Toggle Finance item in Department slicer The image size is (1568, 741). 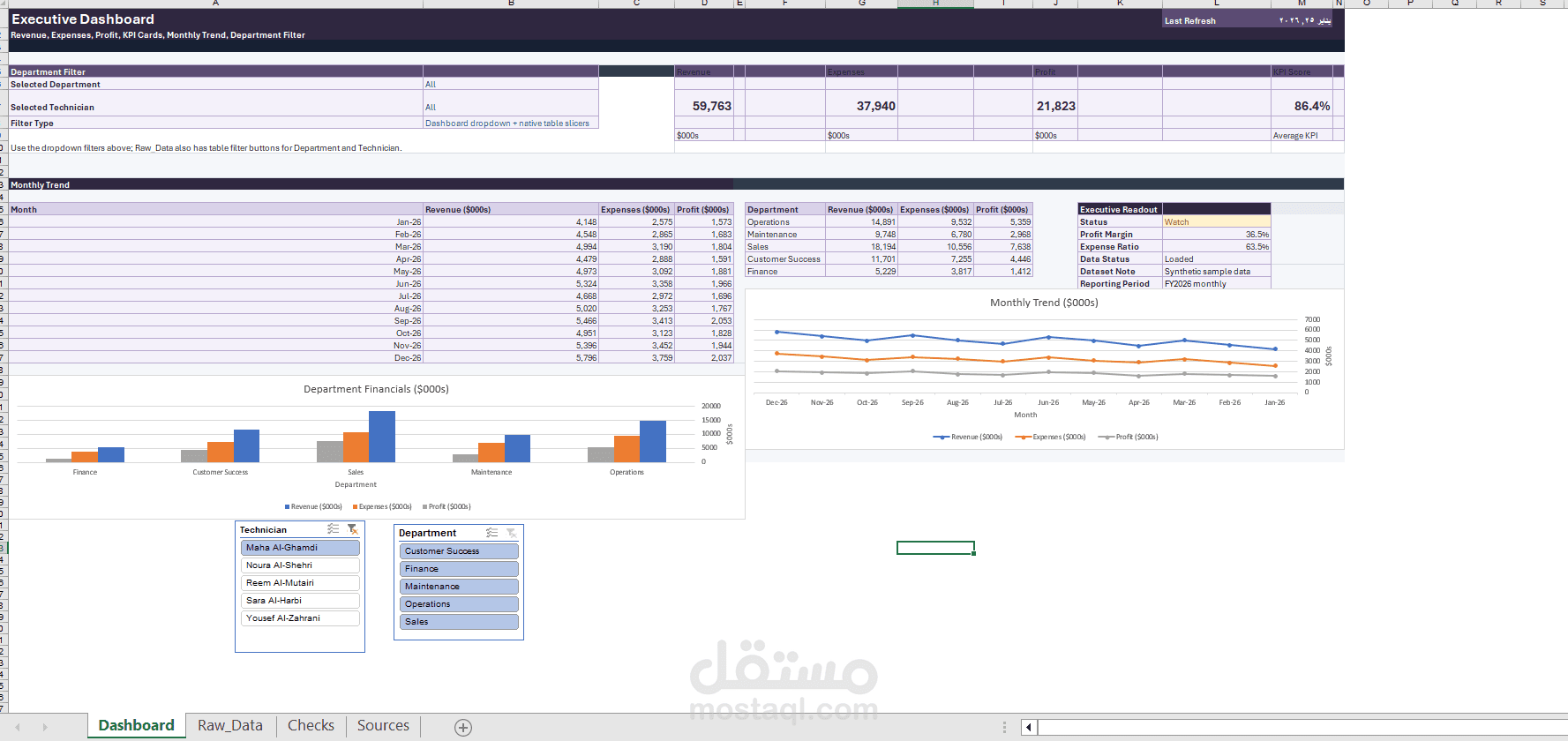coord(459,569)
